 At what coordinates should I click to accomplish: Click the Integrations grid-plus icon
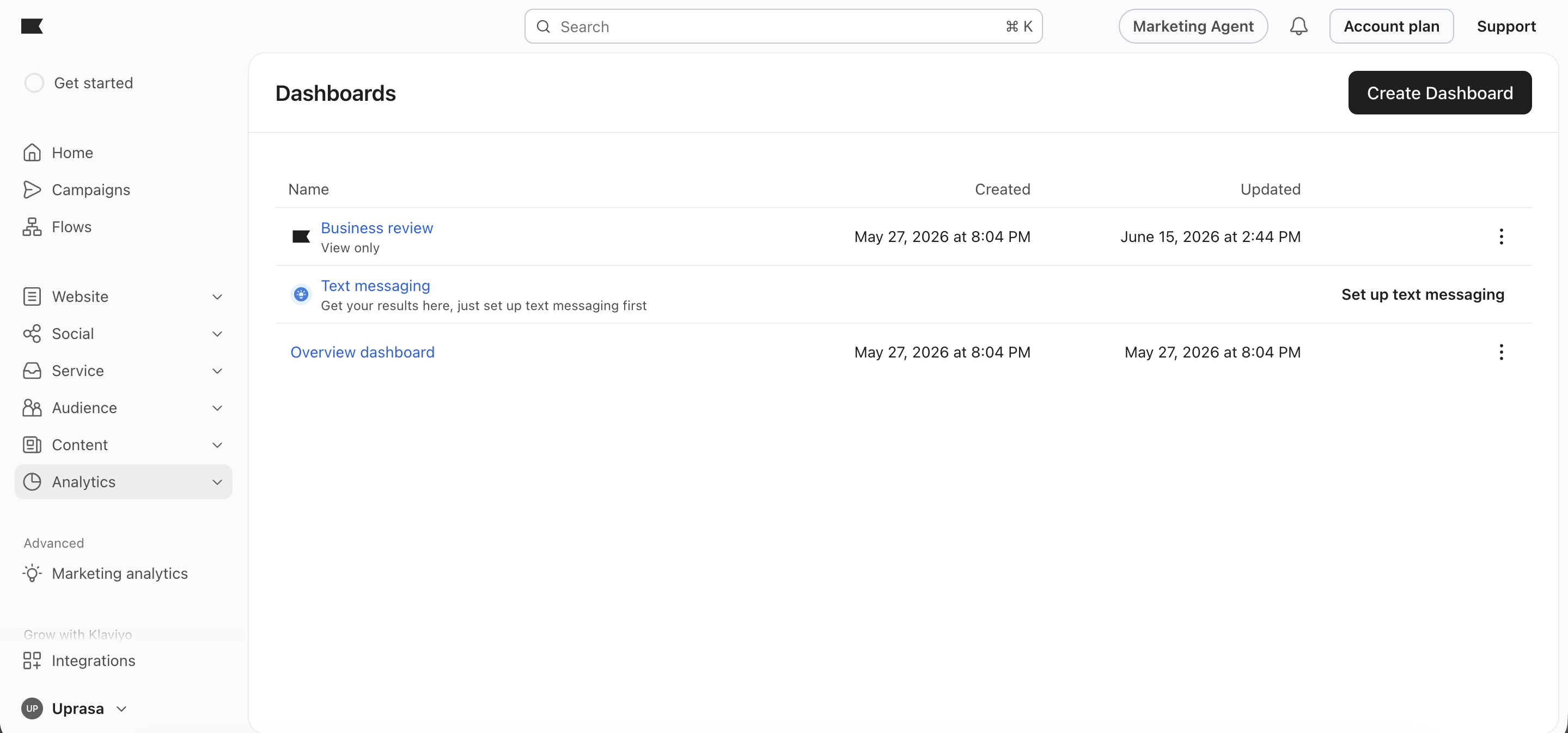click(32, 661)
